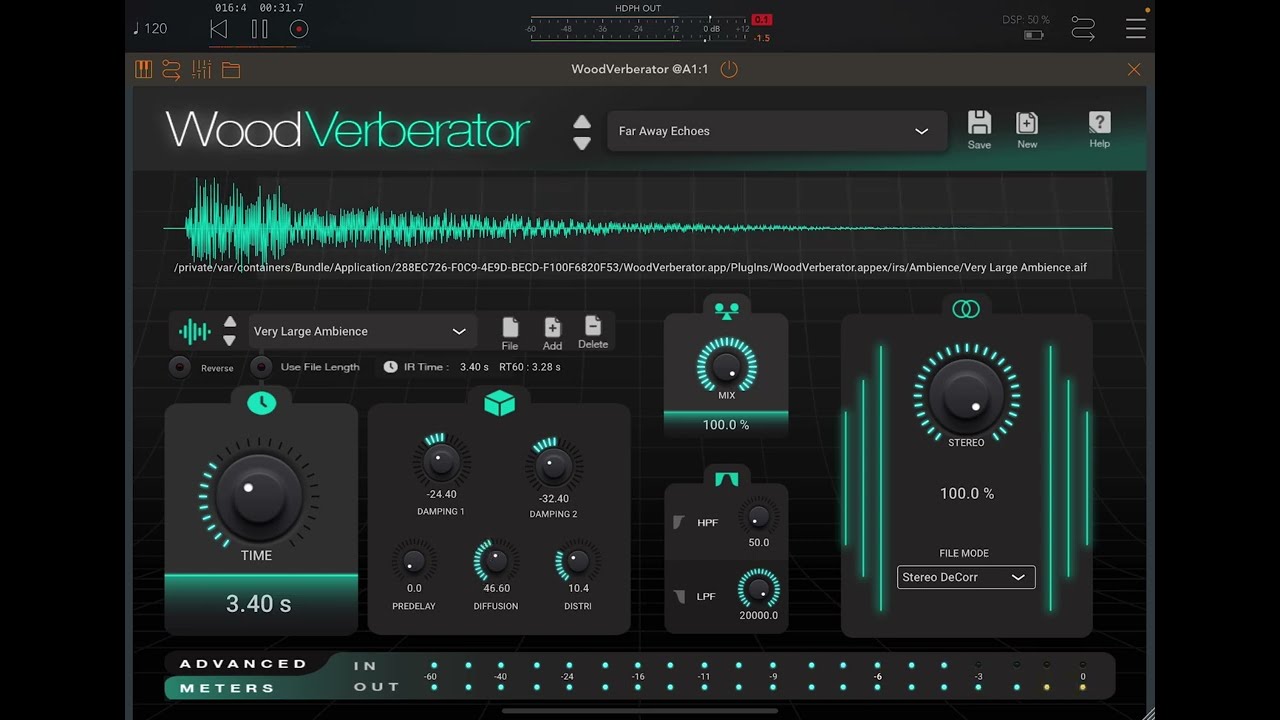Click the -24.40 Damping 1 value
This screenshot has height=720, width=1280.
[441, 494]
